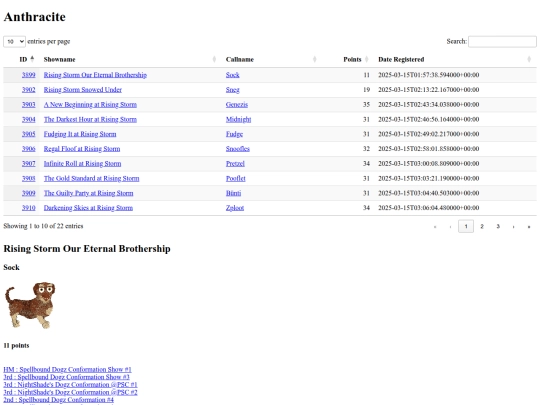The height and width of the screenshot is (405, 540).
Task: Open Rising Storm Snowed Under link
Action: [83, 90]
